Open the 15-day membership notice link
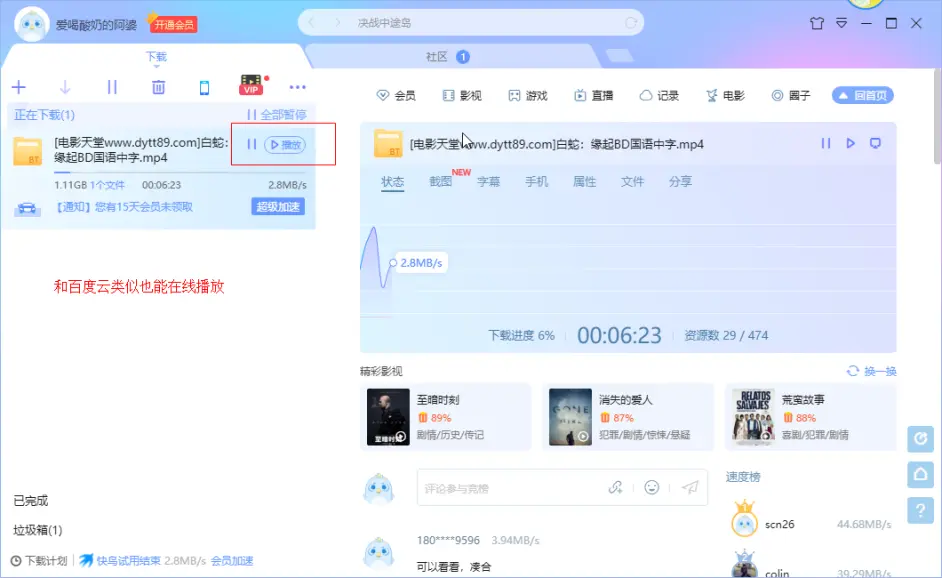This screenshot has width=942, height=578. click(x=123, y=207)
